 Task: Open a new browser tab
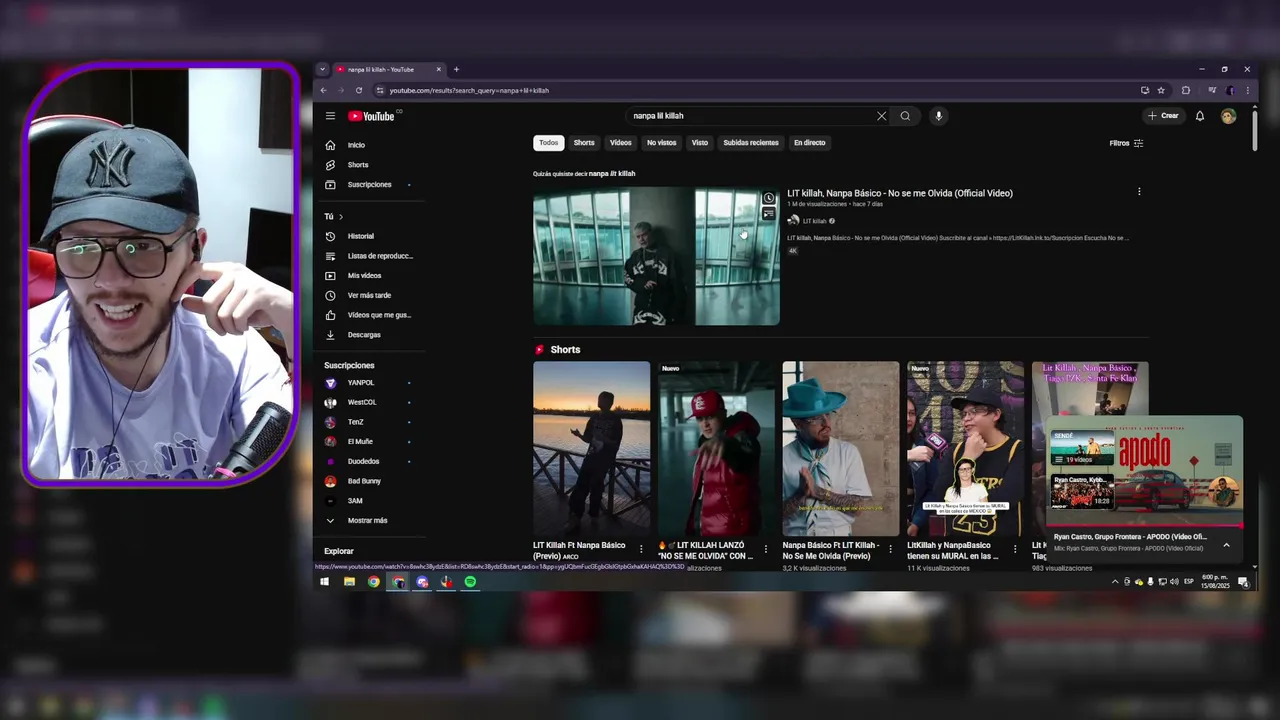pyautogui.click(x=456, y=69)
